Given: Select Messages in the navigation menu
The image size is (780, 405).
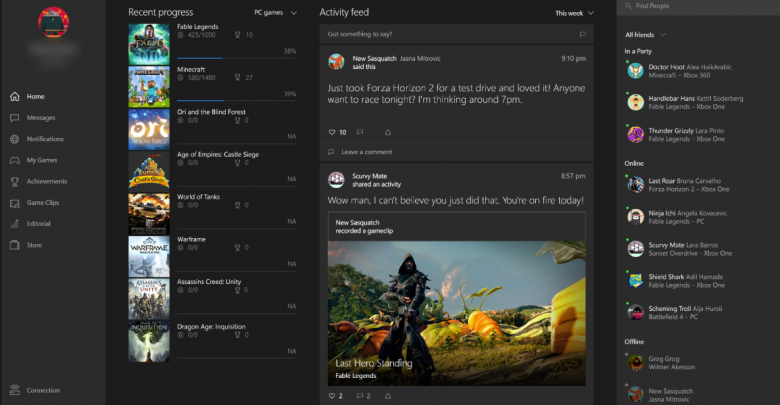Looking at the screenshot, I should [41, 118].
